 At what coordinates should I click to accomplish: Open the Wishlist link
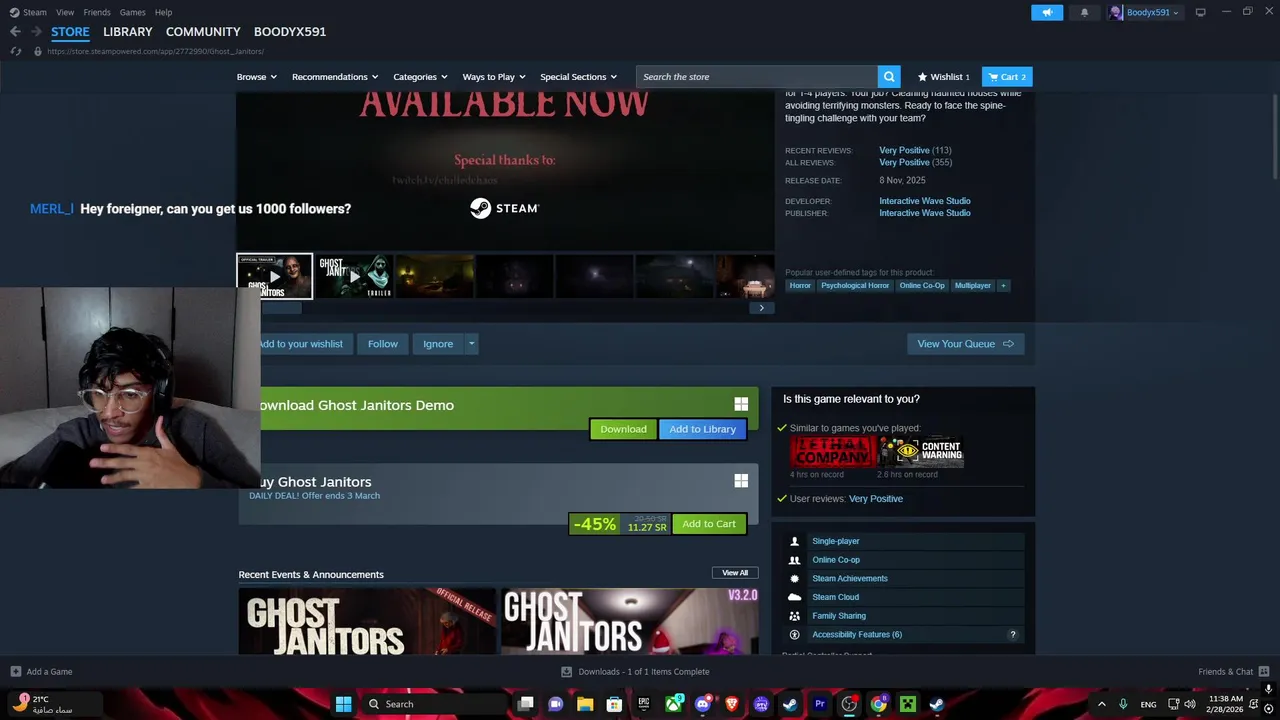point(944,77)
